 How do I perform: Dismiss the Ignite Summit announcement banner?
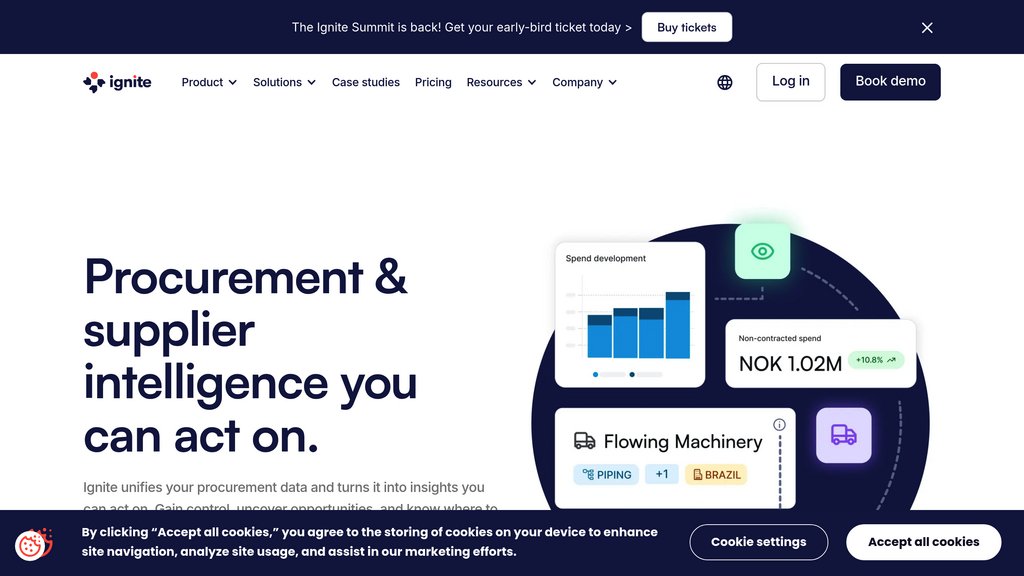pos(927,28)
